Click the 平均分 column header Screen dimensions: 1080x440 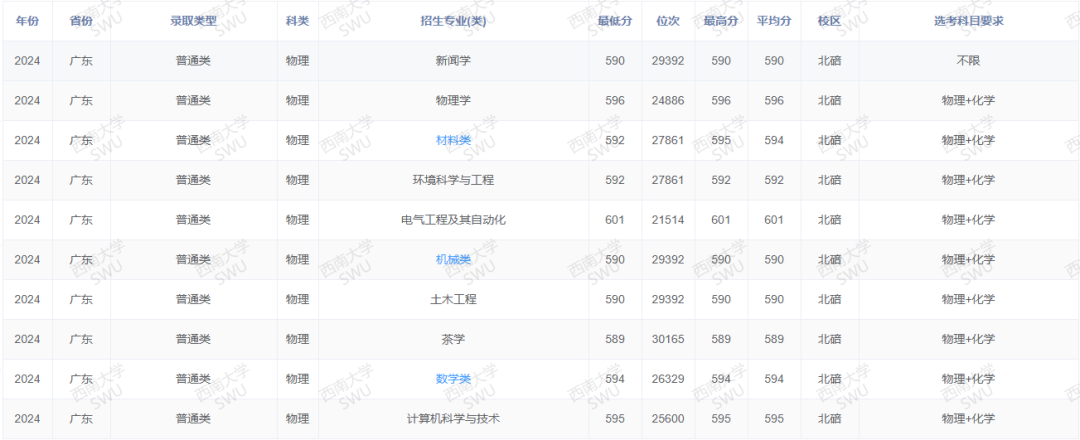click(774, 21)
